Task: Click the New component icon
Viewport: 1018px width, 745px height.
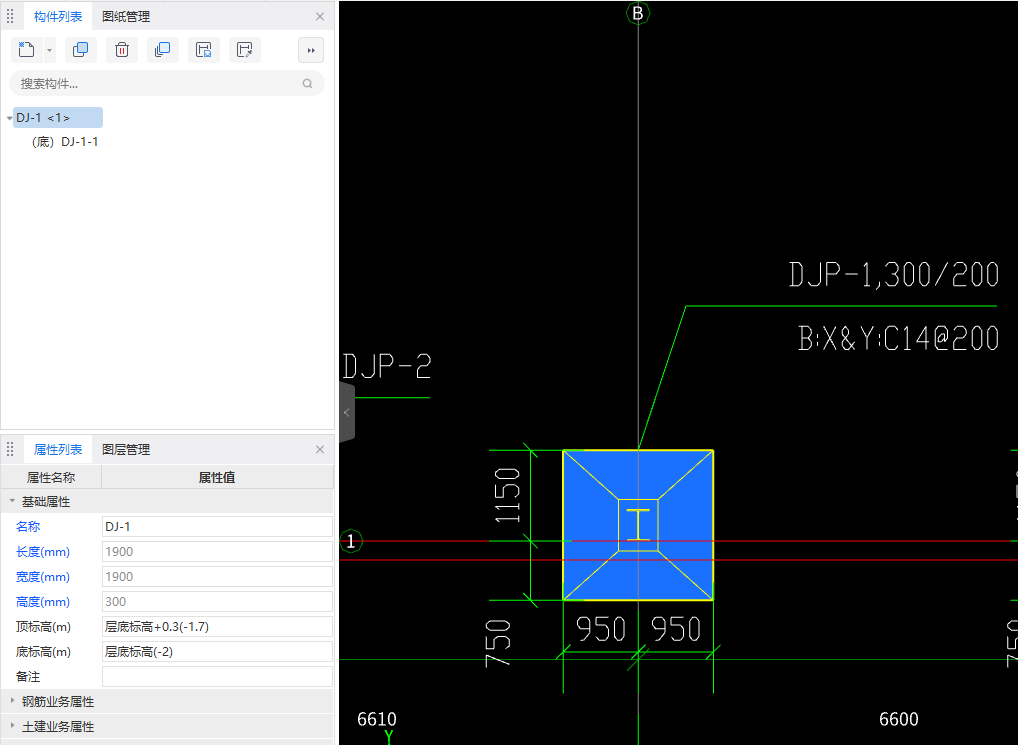Action: pos(27,50)
